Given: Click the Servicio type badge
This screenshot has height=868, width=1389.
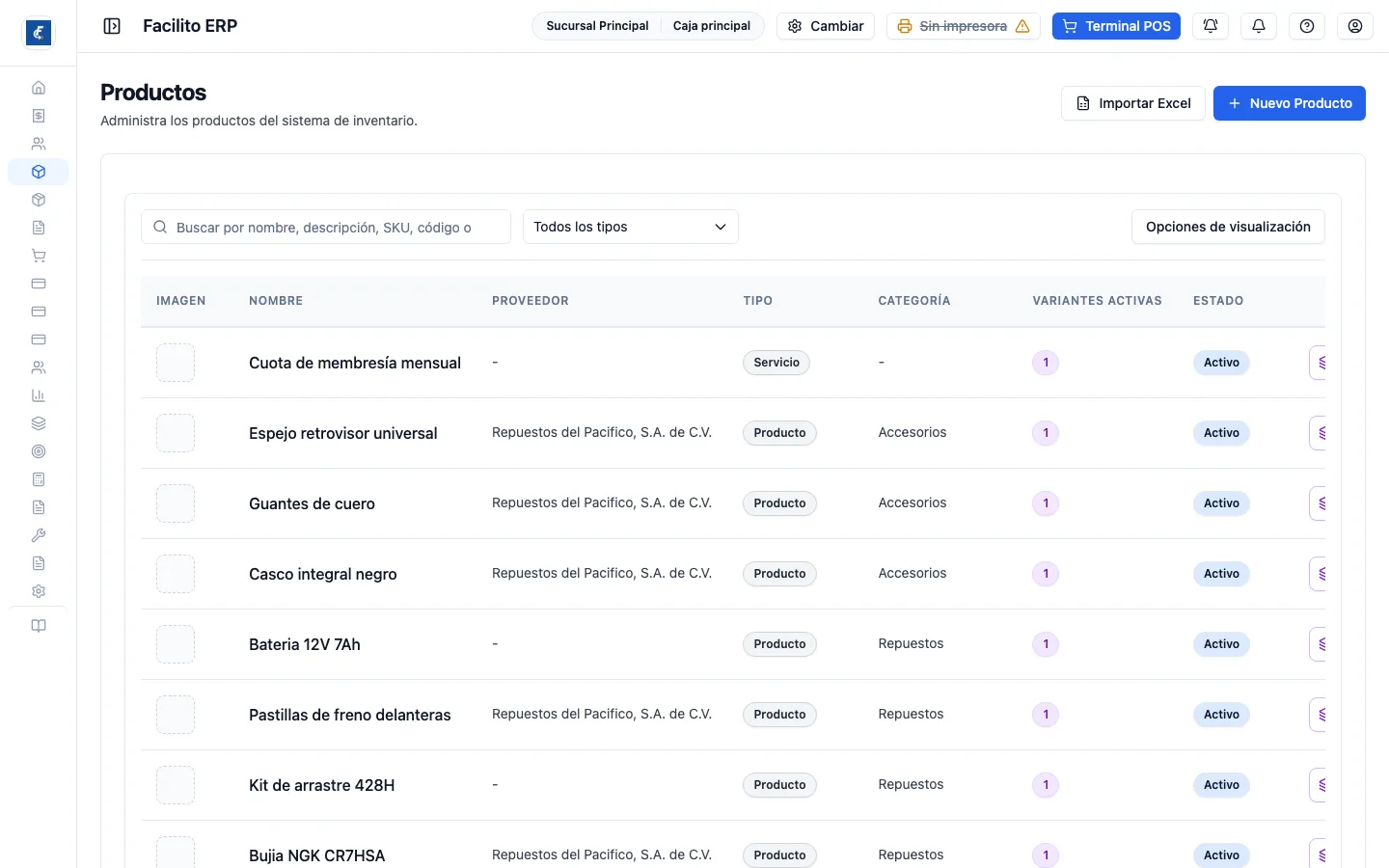Looking at the screenshot, I should [776, 363].
